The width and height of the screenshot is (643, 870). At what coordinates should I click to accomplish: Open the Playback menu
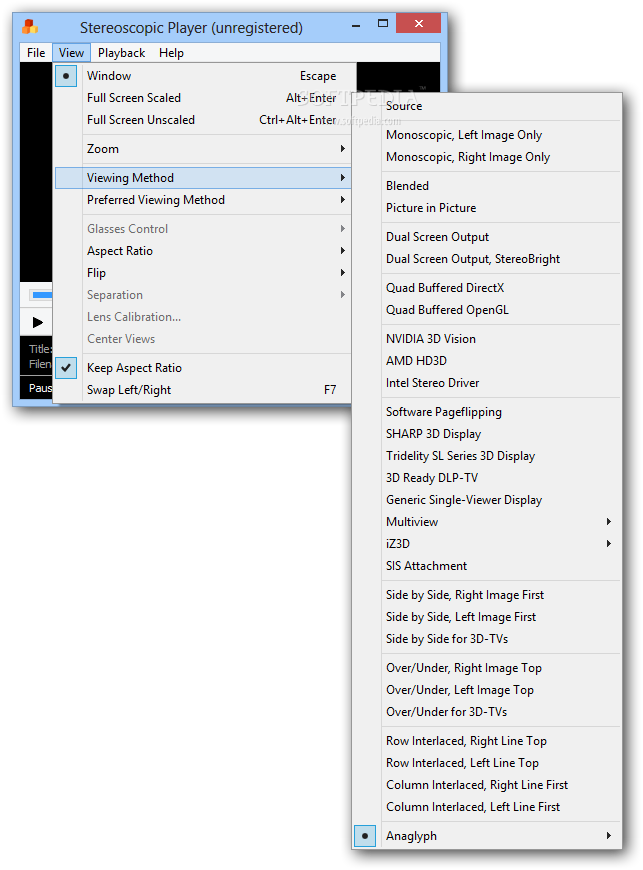[x=121, y=53]
